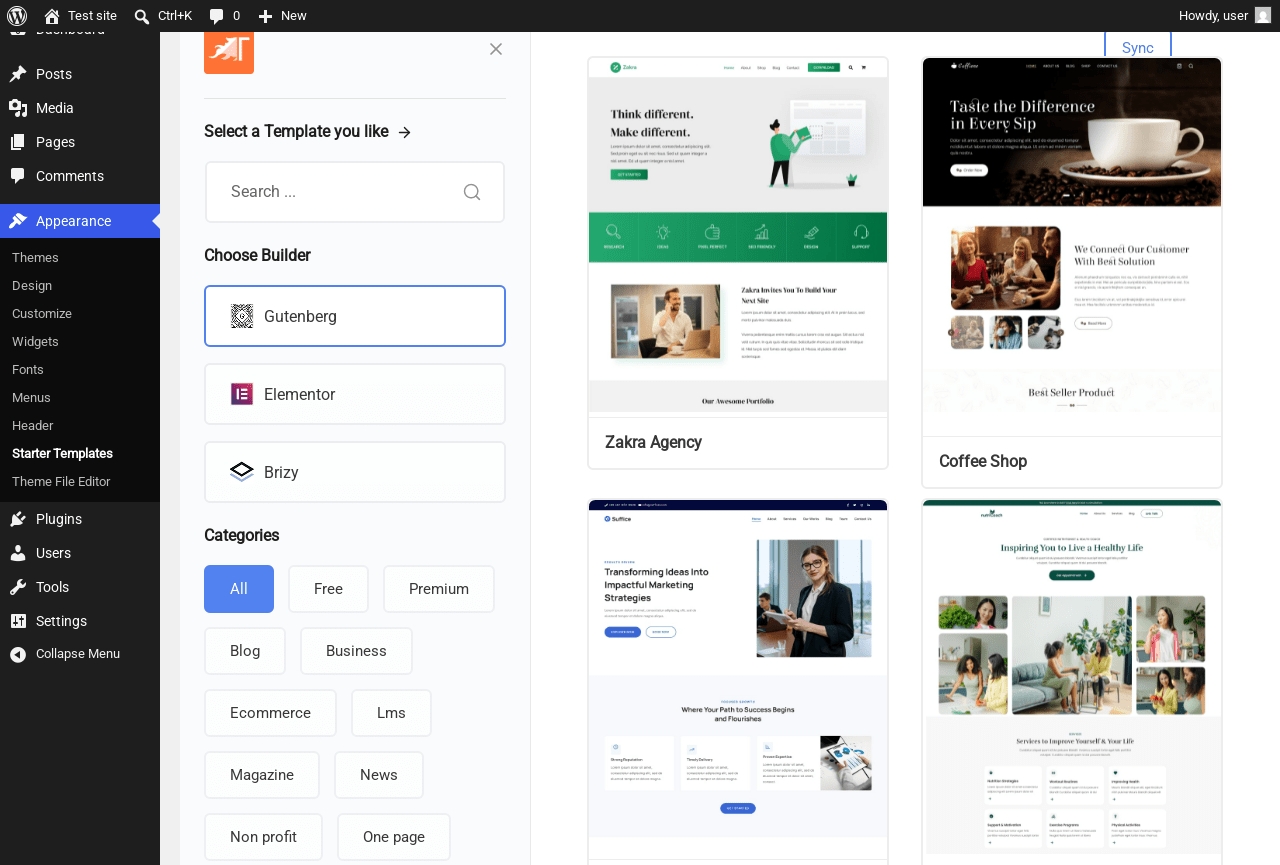Filter templates by All category
This screenshot has width=1280, height=865.
(x=239, y=589)
